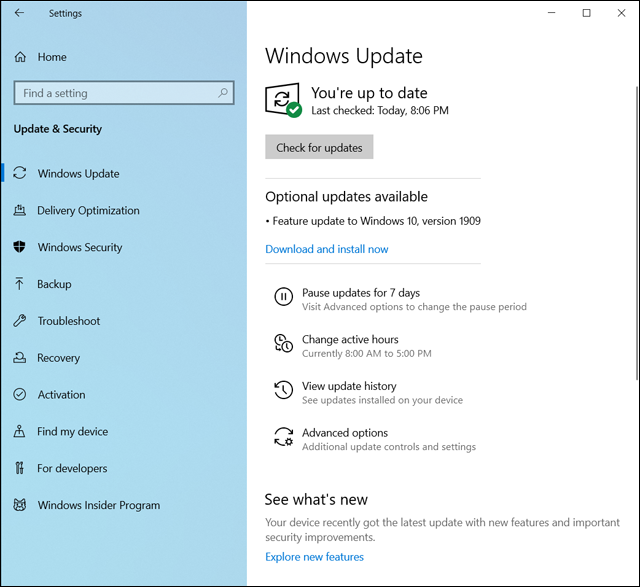This screenshot has width=640, height=587.
Task: Click the update status icon with green check
Action: point(283,100)
